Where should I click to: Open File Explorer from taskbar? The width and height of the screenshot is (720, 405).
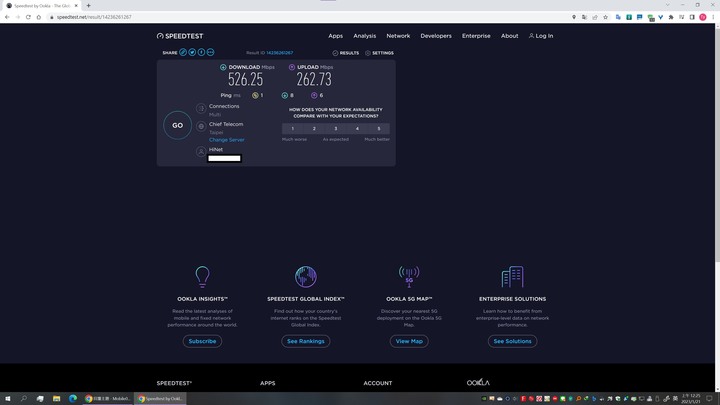(x=56, y=399)
